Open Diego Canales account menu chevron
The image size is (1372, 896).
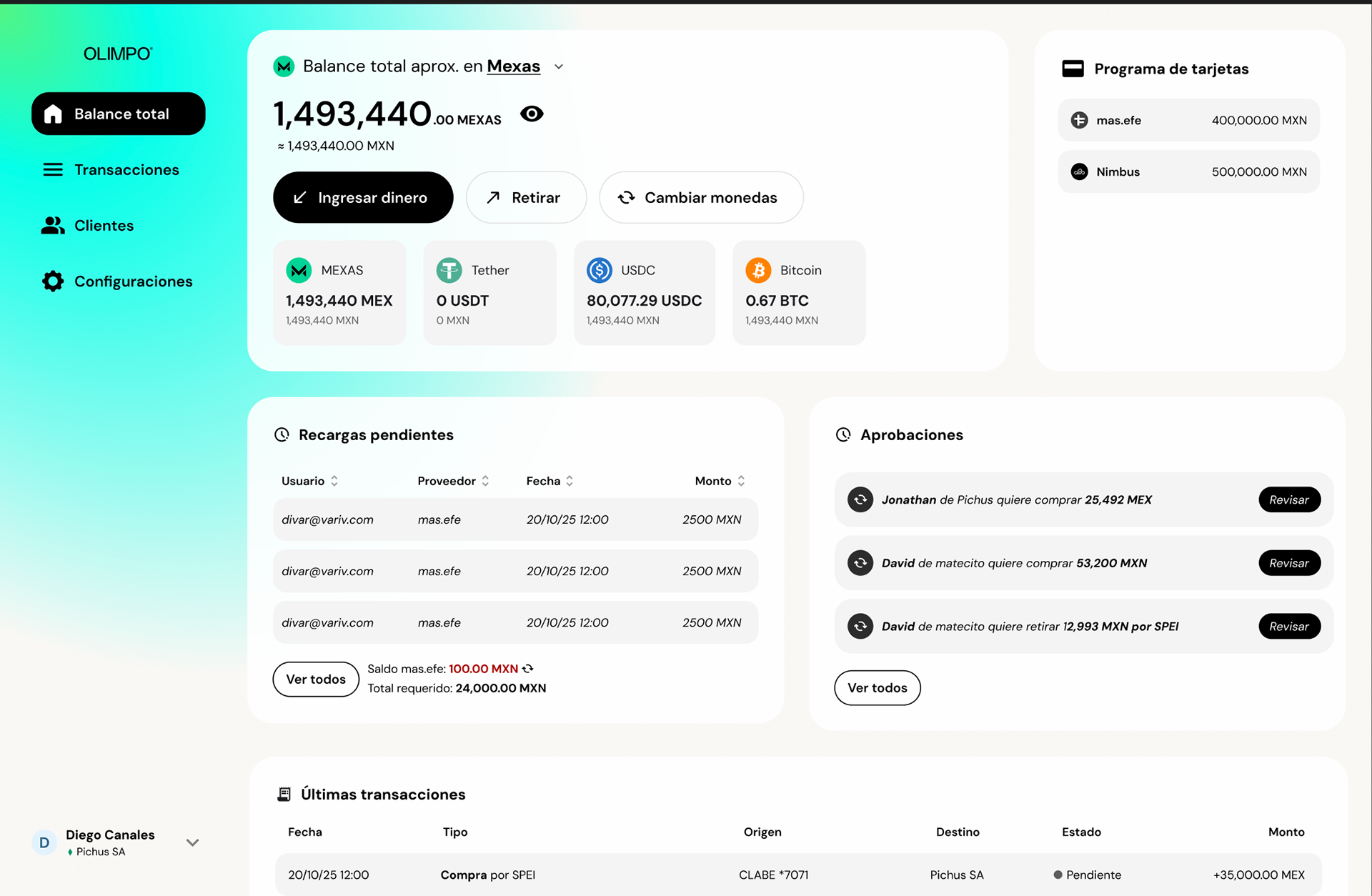pyautogui.click(x=192, y=842)
